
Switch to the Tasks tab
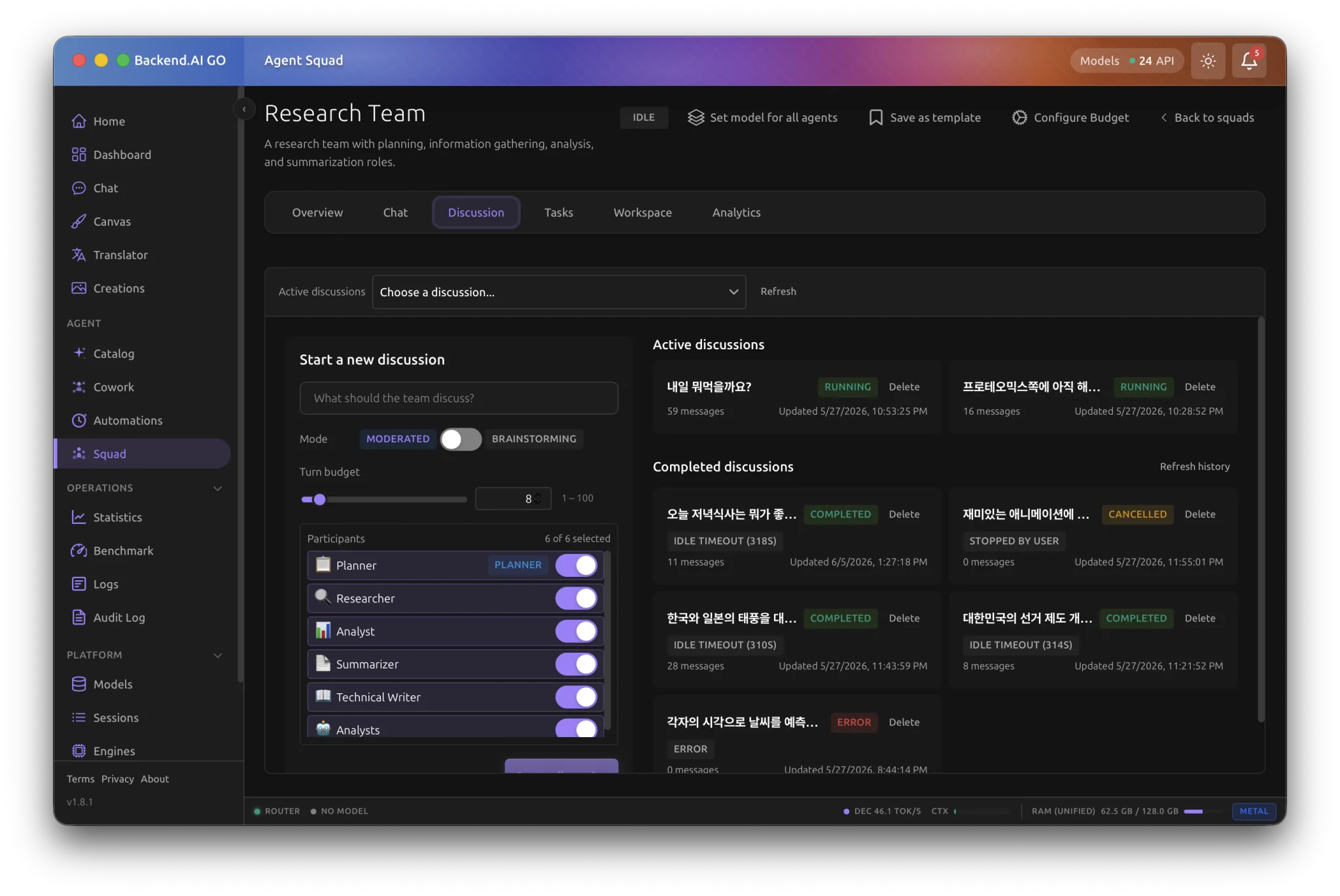tap(559, 213)
